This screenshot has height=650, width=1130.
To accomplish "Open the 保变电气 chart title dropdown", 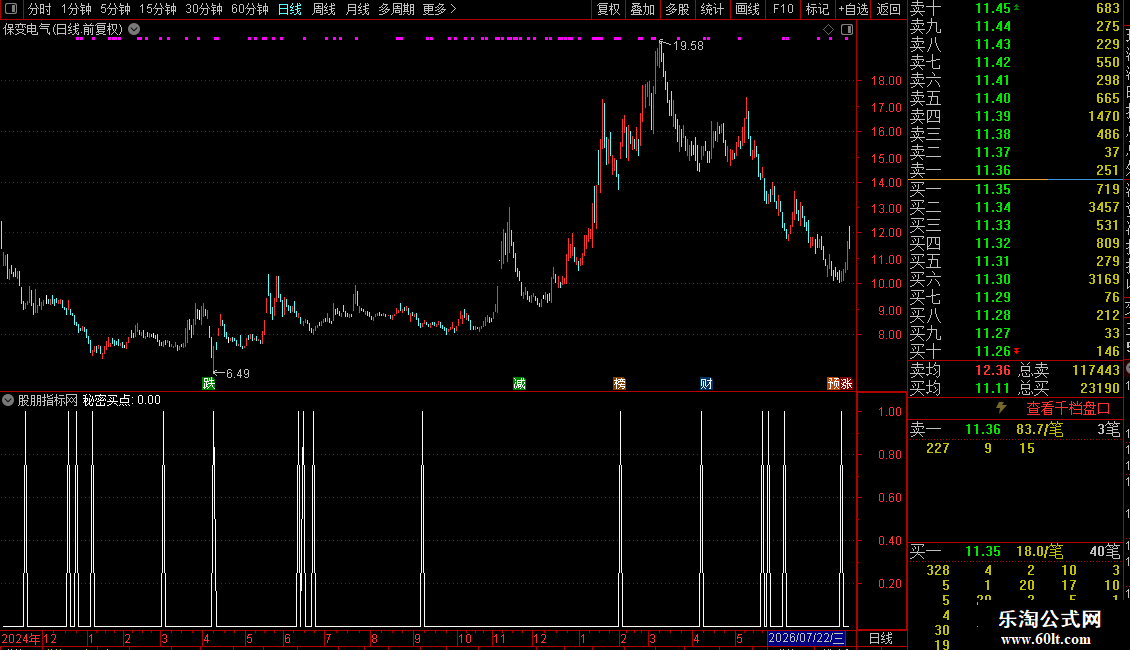I will [134, 29].
